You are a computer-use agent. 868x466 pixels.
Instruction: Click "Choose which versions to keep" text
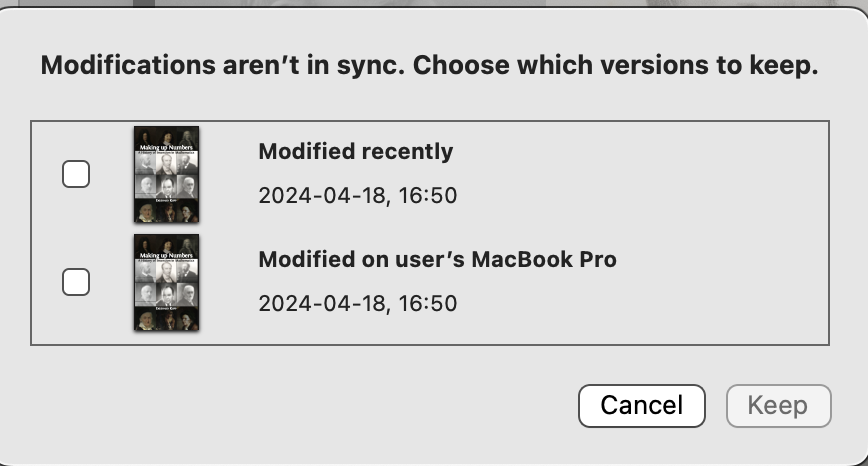point(616,67)
